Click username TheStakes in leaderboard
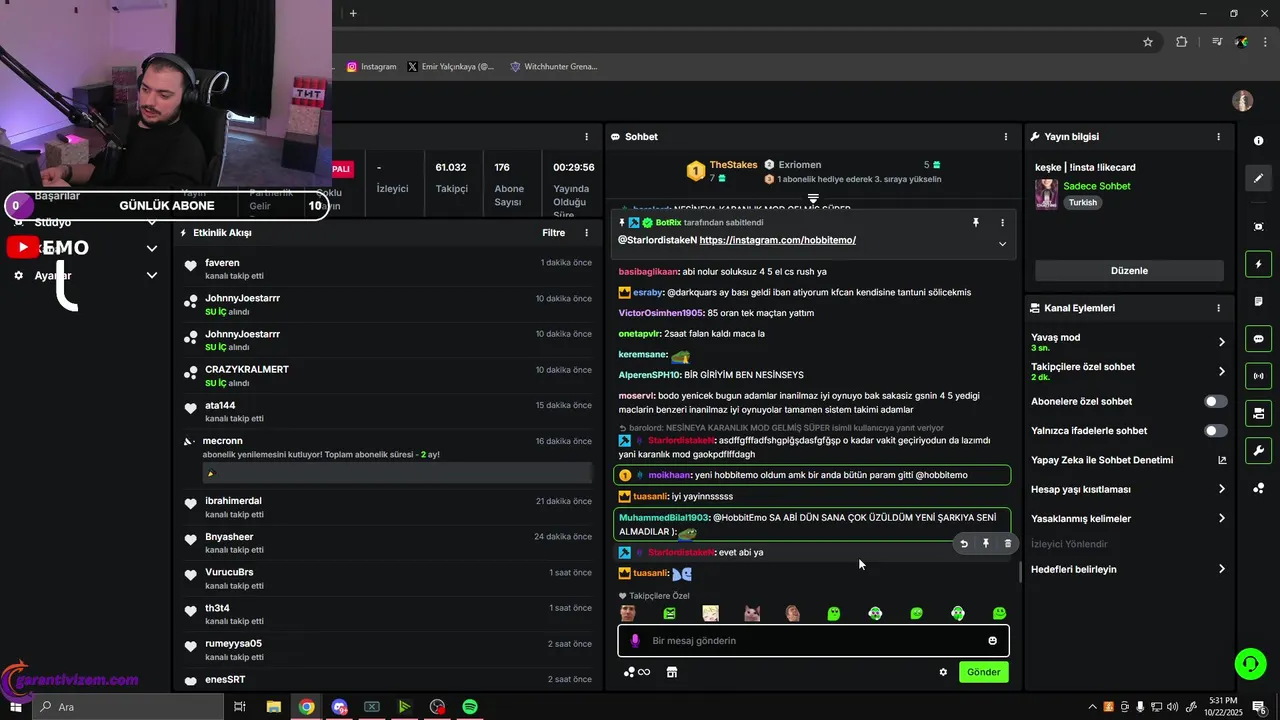The height and width of the screenshot is (720, 1280). tap(733, 165)
